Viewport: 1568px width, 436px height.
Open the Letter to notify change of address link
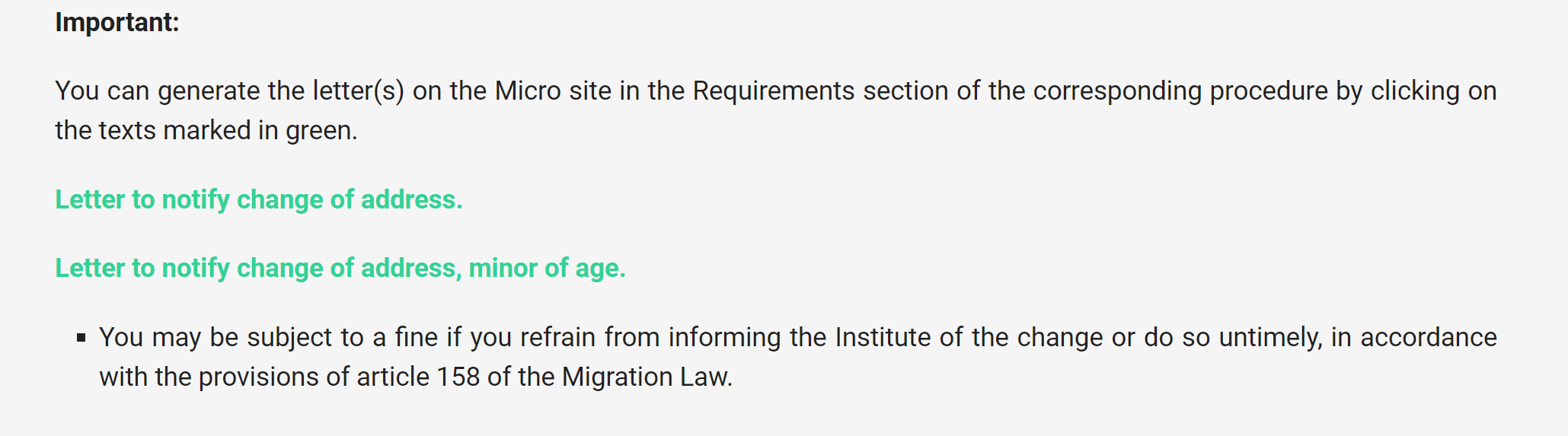click(259, 199)
